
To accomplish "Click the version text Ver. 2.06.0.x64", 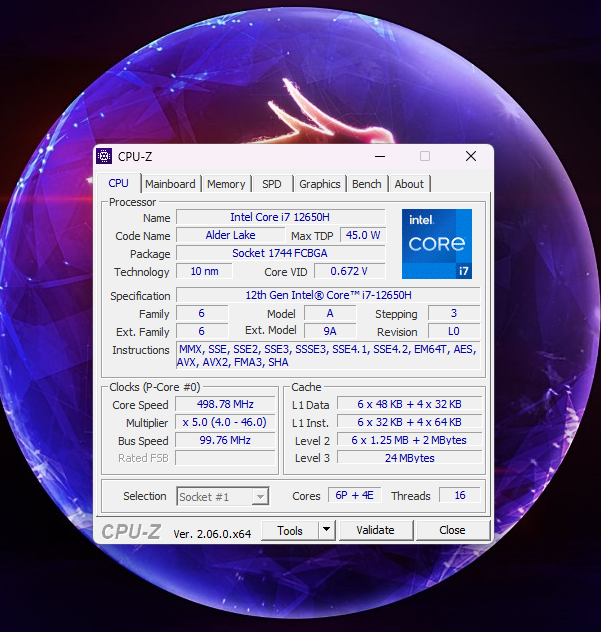I will (212, 534).
